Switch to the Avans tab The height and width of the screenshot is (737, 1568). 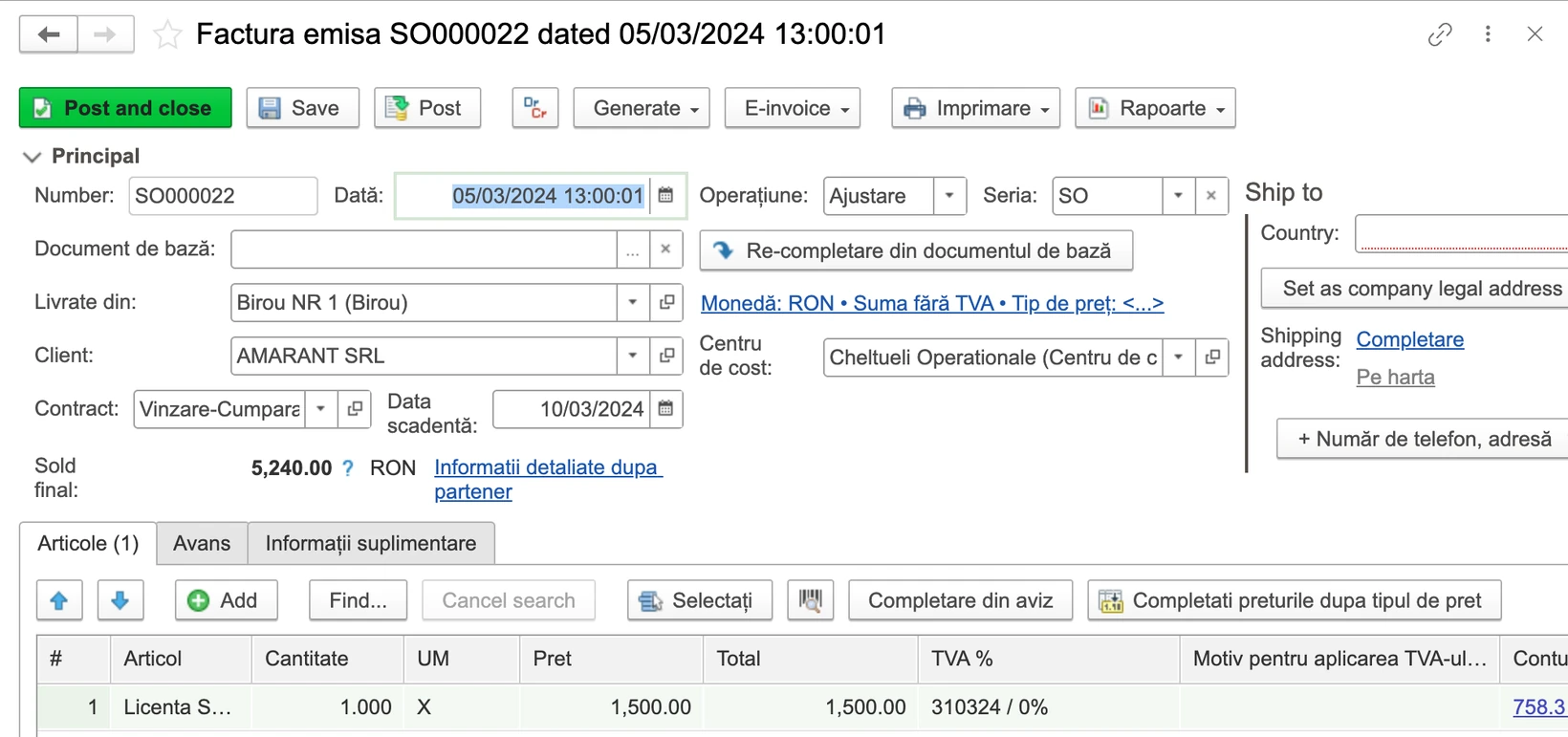coord(202,543)
